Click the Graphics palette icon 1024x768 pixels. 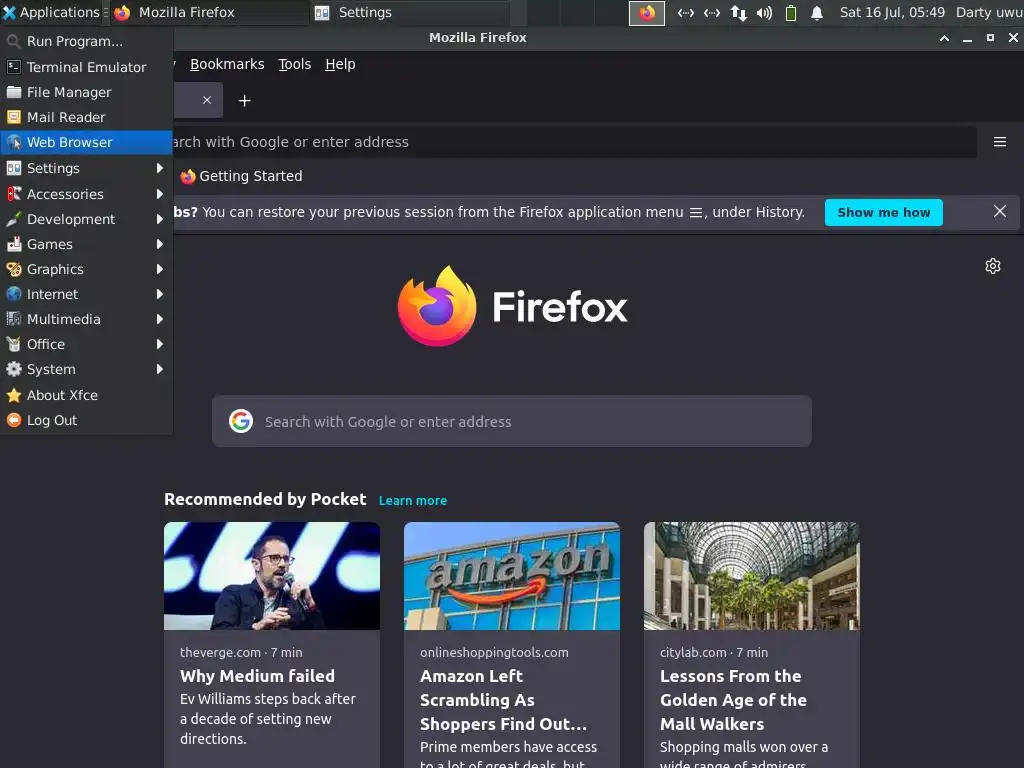click(x=14, y=269)
